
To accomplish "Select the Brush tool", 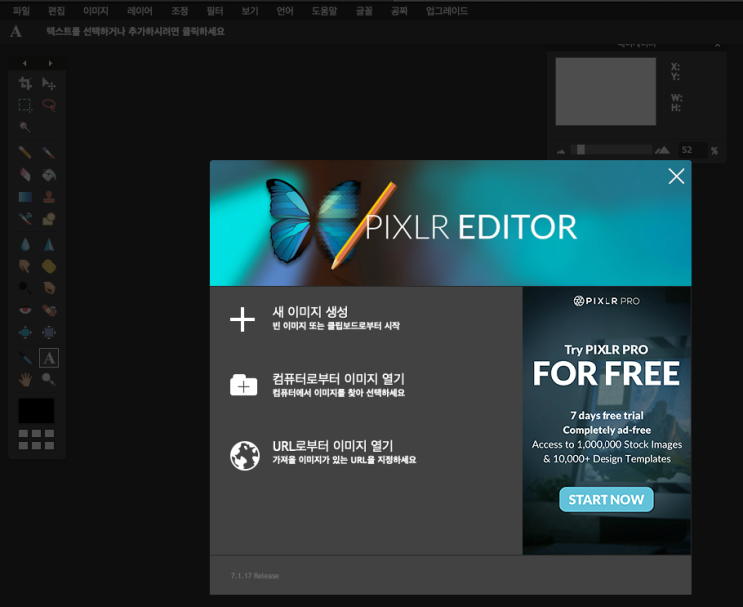I will pos(49,152).
